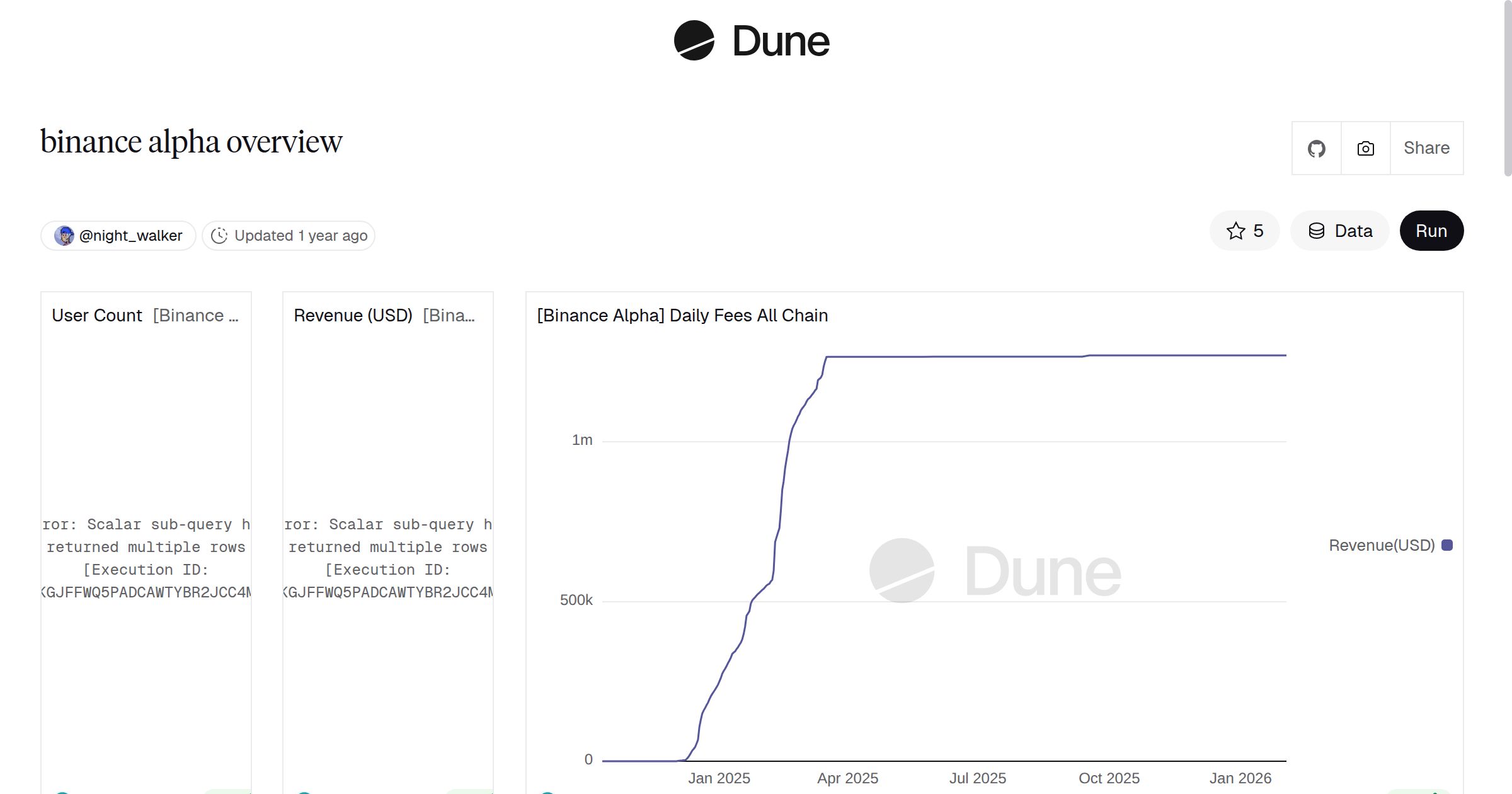Click the Run button

click(x=1431, y=231)
